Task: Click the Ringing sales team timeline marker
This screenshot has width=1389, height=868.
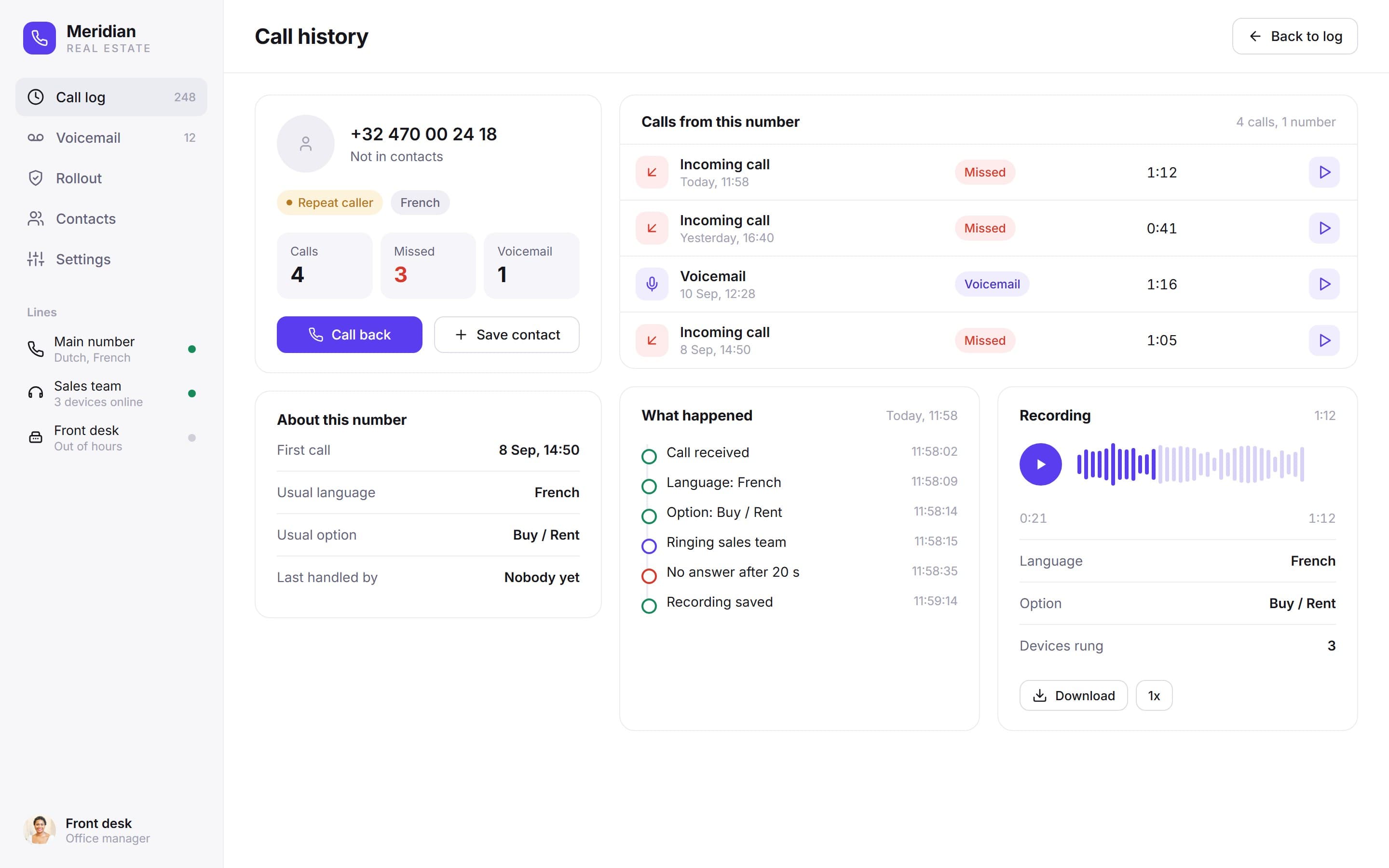Action: click(649, 546)
